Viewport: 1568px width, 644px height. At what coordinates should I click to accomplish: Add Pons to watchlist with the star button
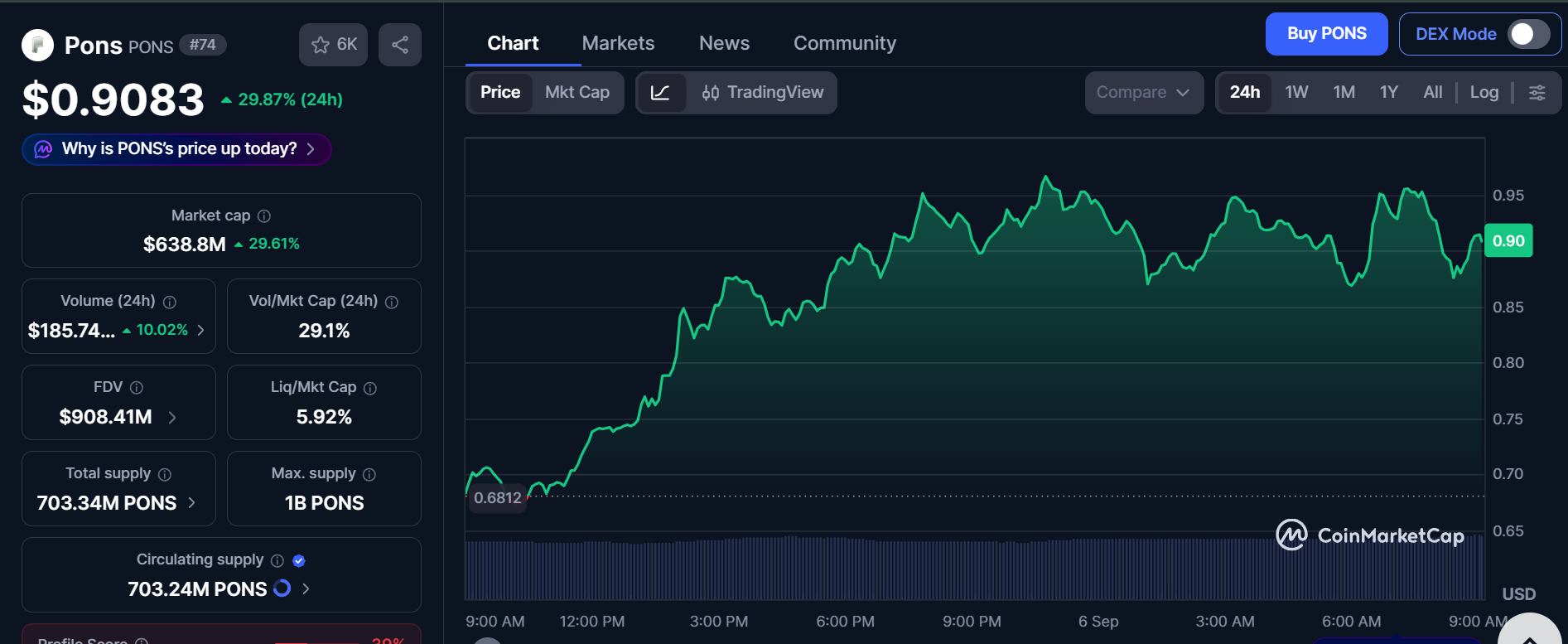pyautogui.click(x=334, y=45)
